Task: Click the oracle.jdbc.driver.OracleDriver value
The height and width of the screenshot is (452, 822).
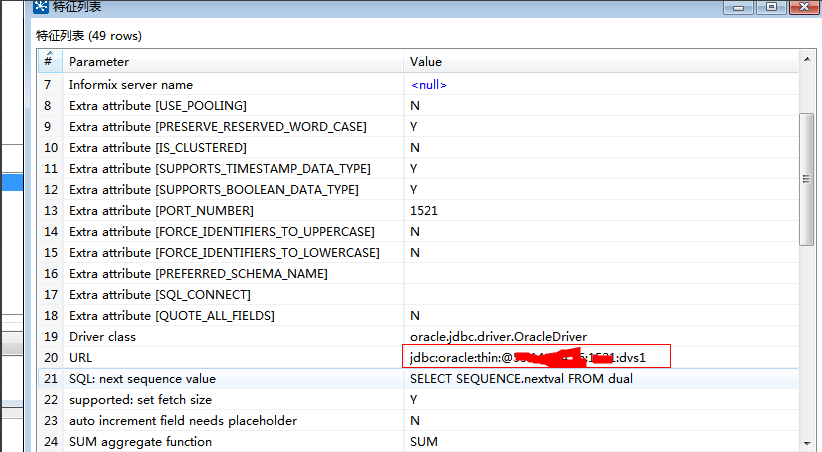Action: (498, 336)
